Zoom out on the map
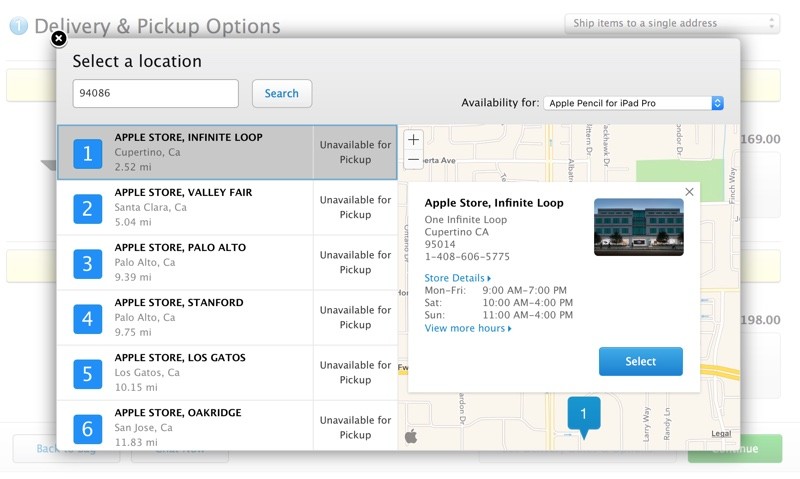Screen dimensions: 800x479 tap(413, 160)
